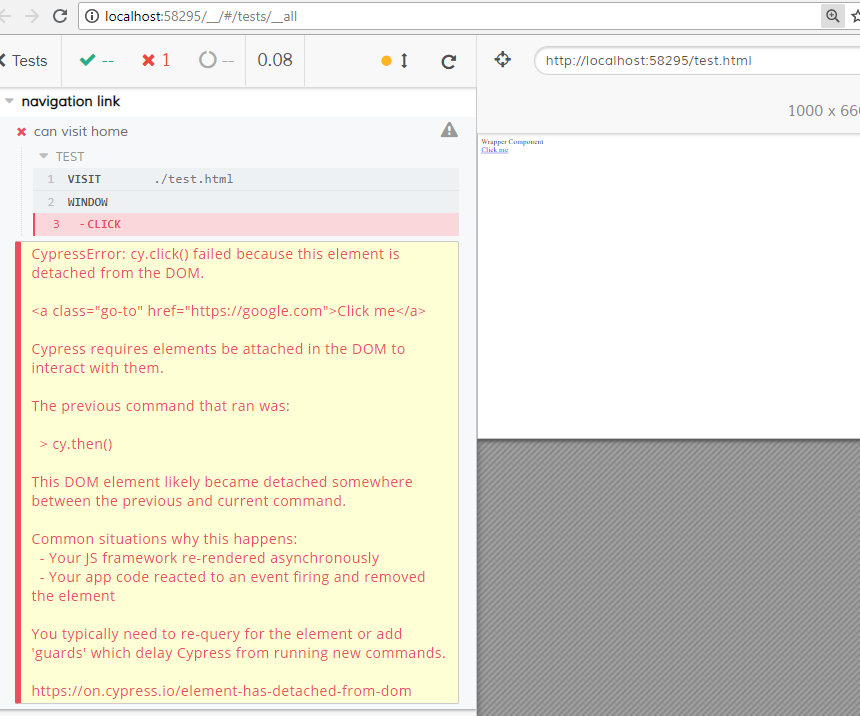Image resolution: width=860 pixels, height=716 pixels.
Task: Select the navigation link suite title
Action: click(71, 102)
